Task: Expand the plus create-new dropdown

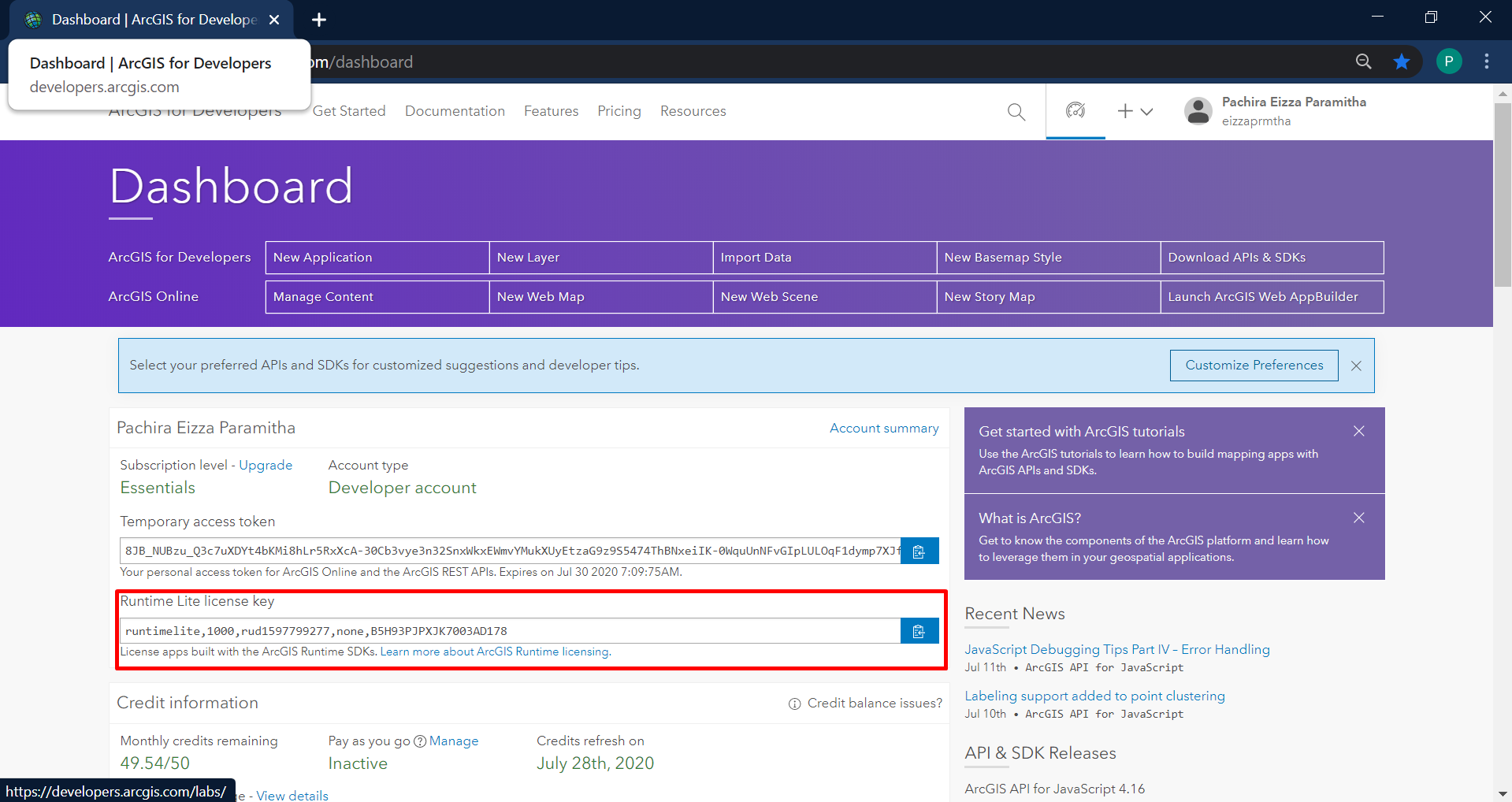Action: click(x=1135, y=111)
